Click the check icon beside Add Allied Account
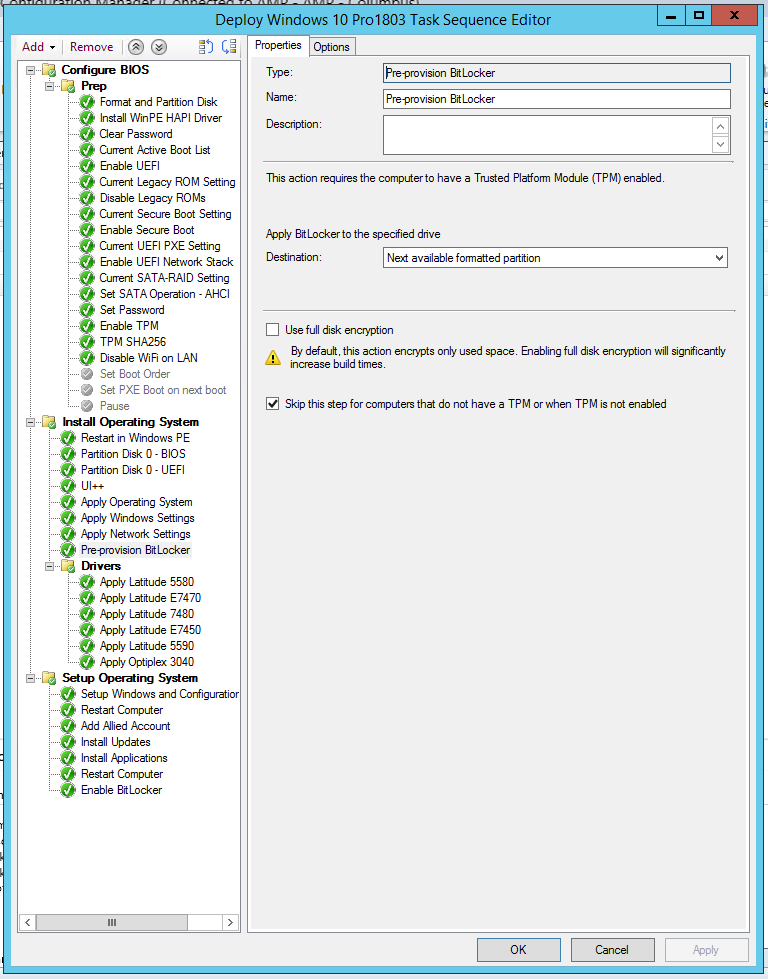The width and height of the screenshot is (768, 979). [x=68, y=726]
